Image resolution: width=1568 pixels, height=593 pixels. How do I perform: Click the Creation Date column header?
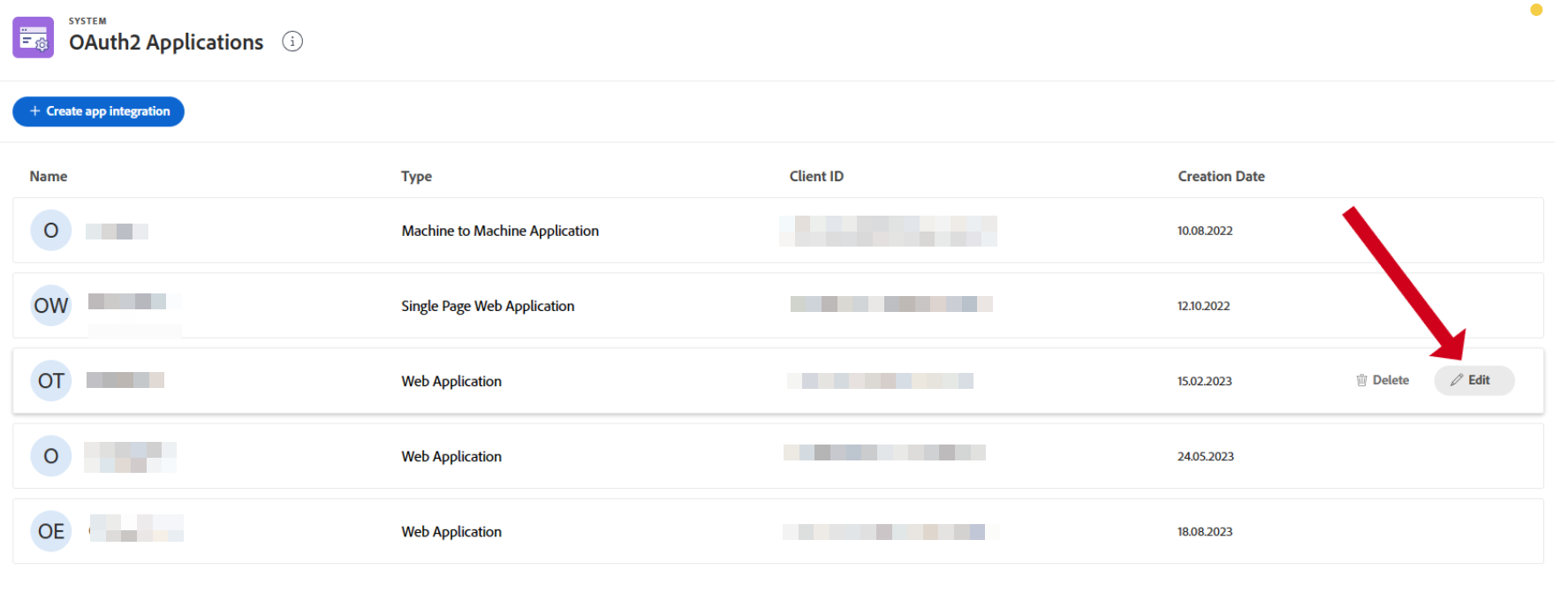tap(1221, 177)
